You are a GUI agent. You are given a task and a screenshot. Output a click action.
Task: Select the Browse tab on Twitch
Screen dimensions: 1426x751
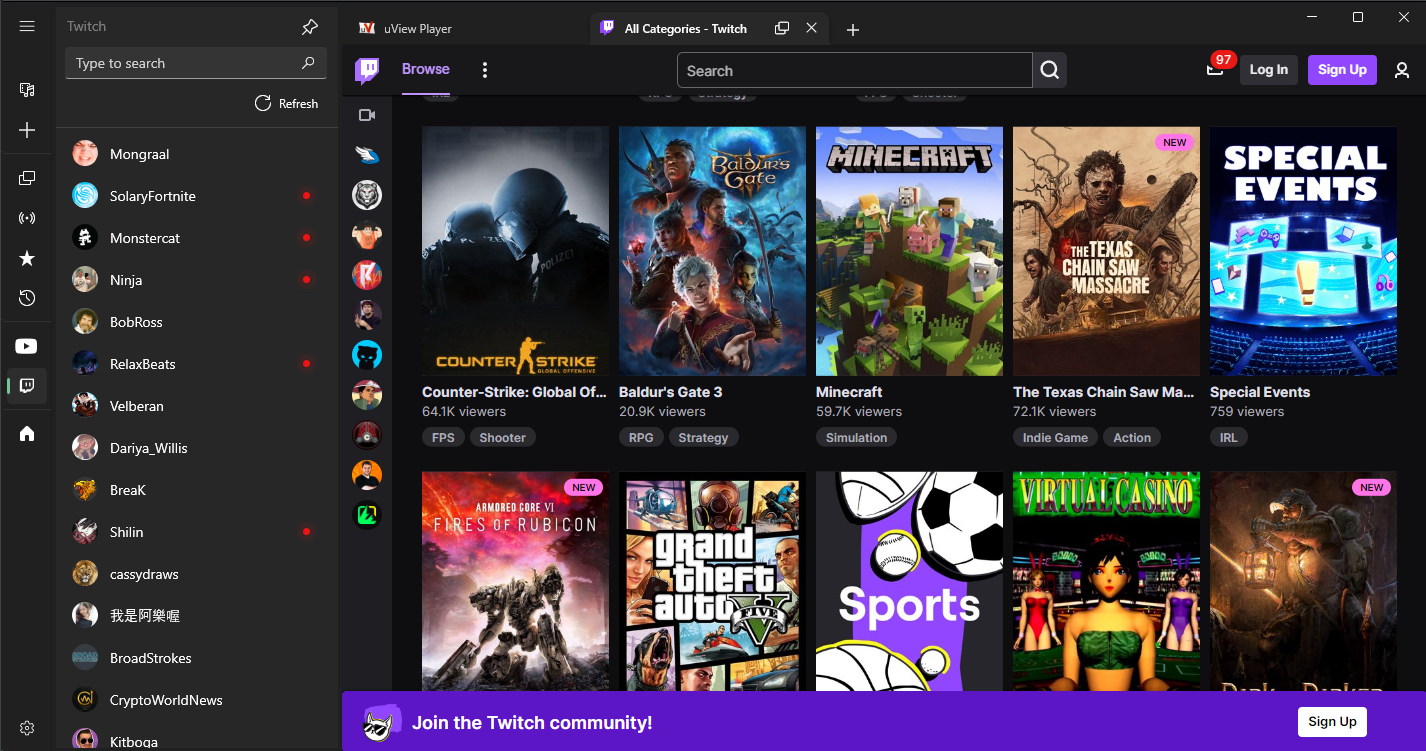(x=426, y=69)
